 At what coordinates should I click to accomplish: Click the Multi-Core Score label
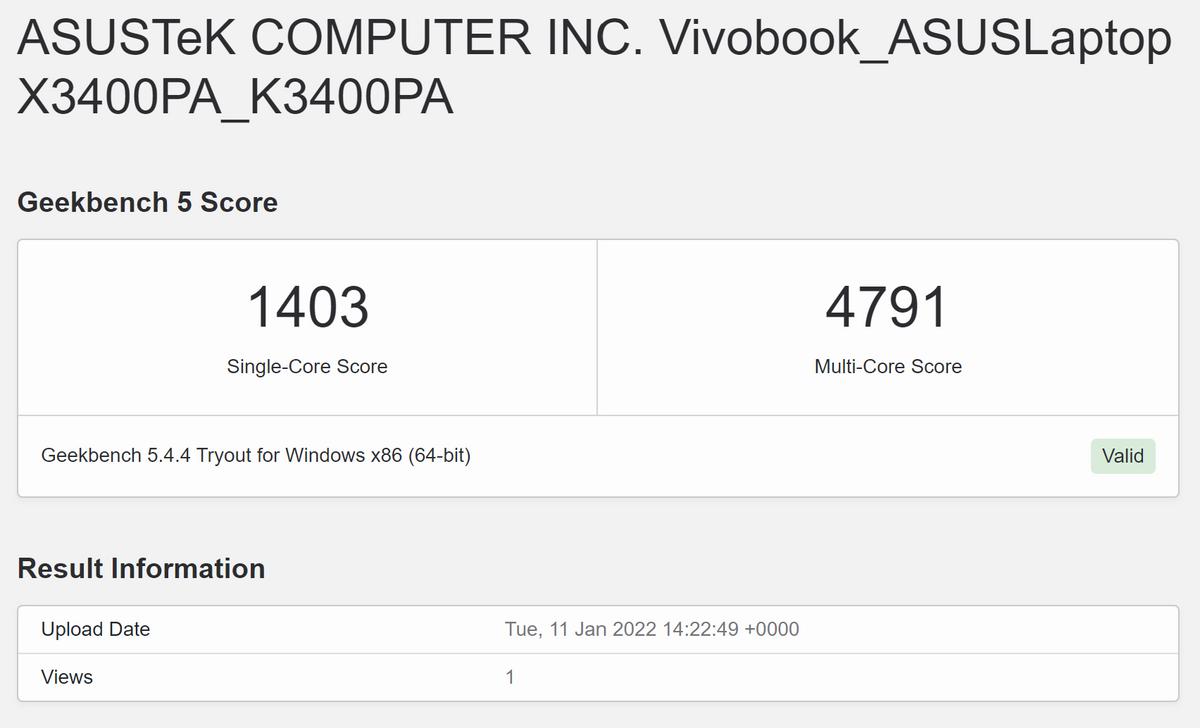[888, 366]
